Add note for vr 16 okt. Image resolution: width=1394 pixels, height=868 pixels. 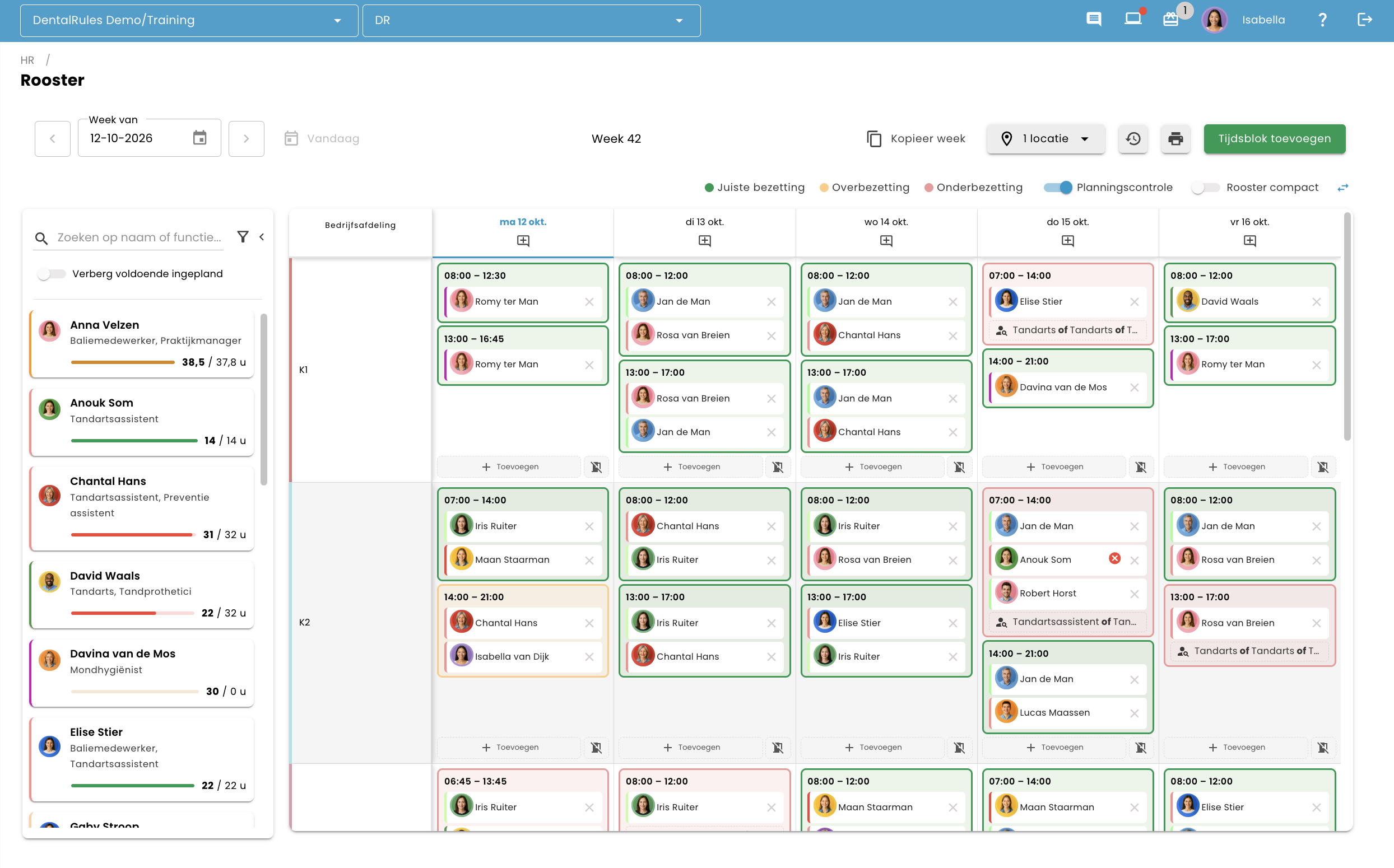(1249, 241)
